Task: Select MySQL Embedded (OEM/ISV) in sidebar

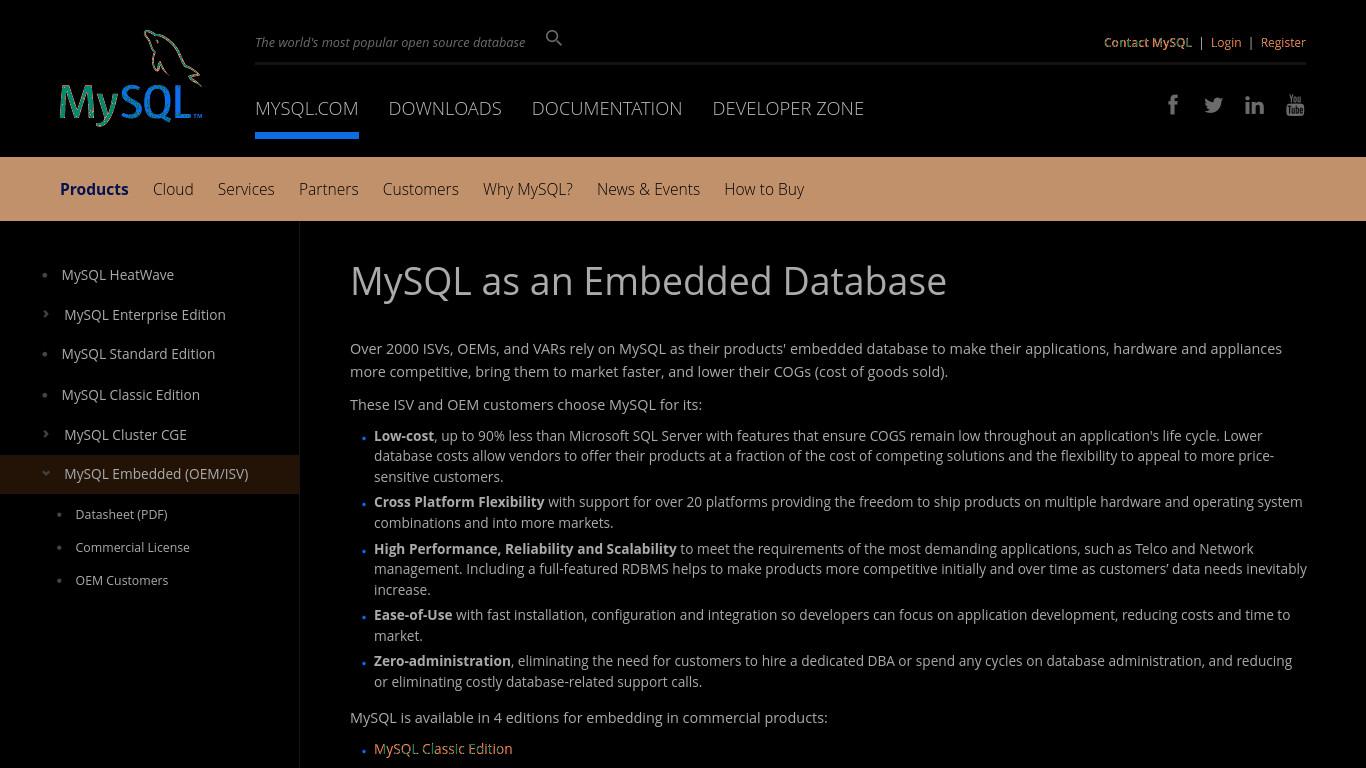Action: tap(156, 474)
